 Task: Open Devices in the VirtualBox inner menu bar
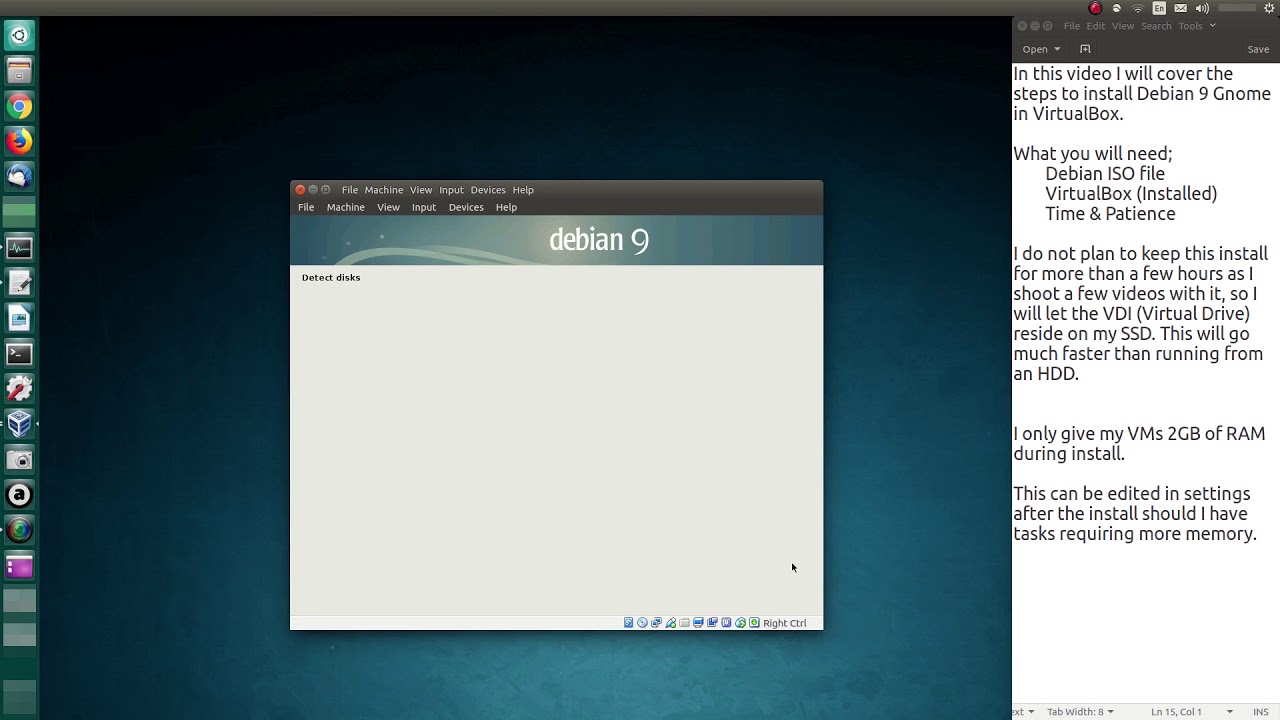tap(466, 207)
